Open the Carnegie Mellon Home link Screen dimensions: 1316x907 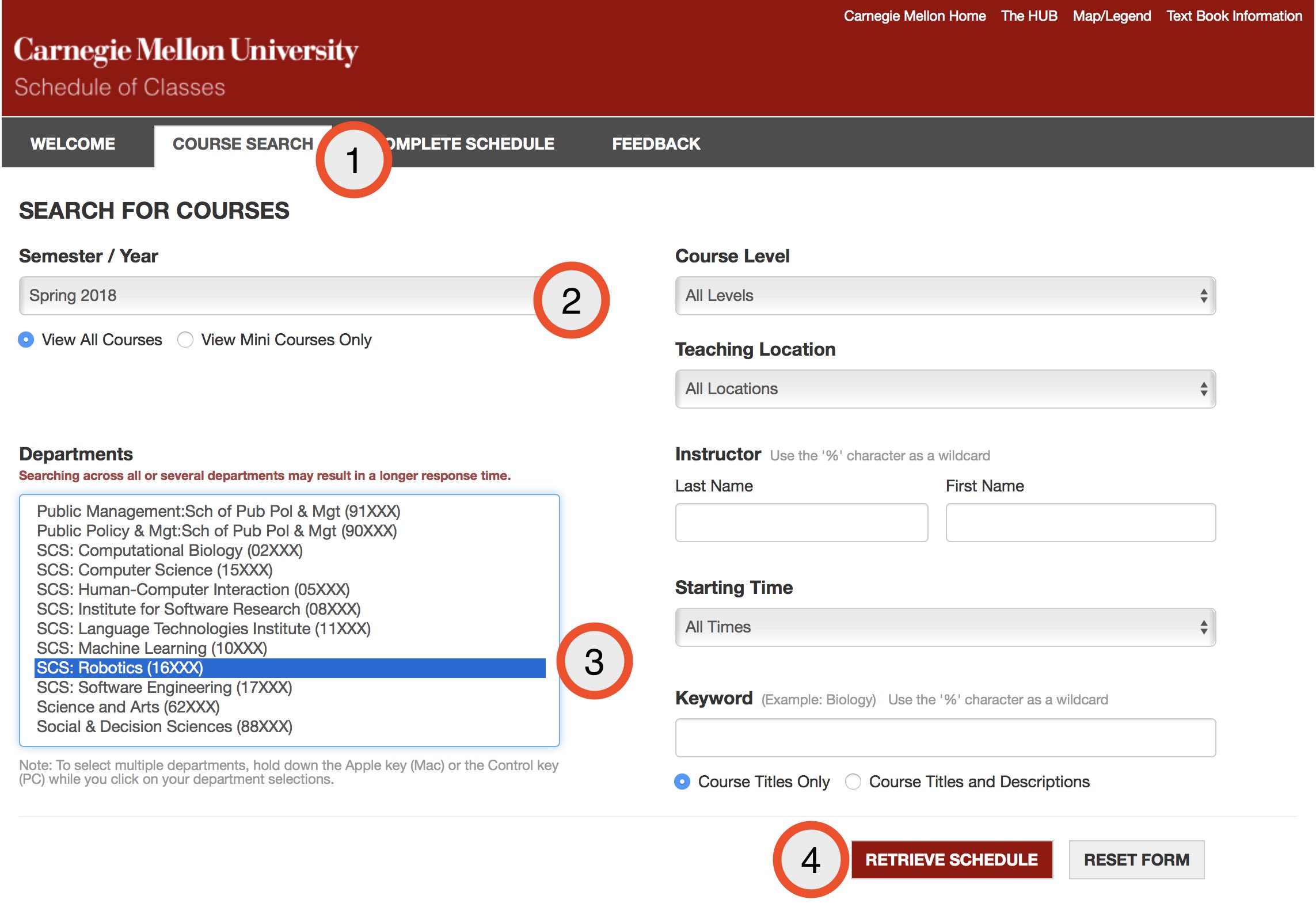click(914, 16)
